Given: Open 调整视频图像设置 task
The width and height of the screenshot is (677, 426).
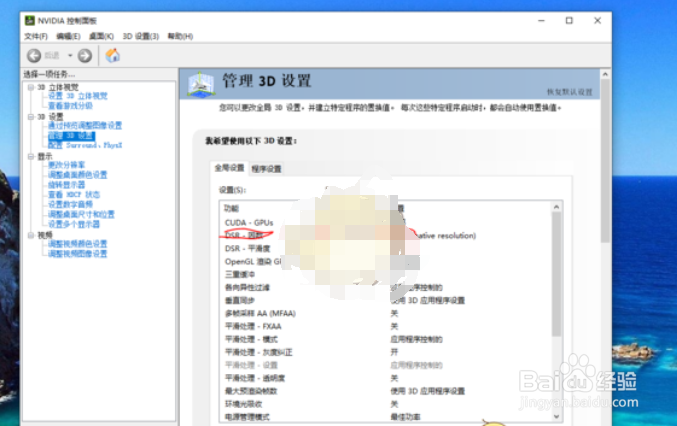Looking at the screenshot, I should click(78, 254).
